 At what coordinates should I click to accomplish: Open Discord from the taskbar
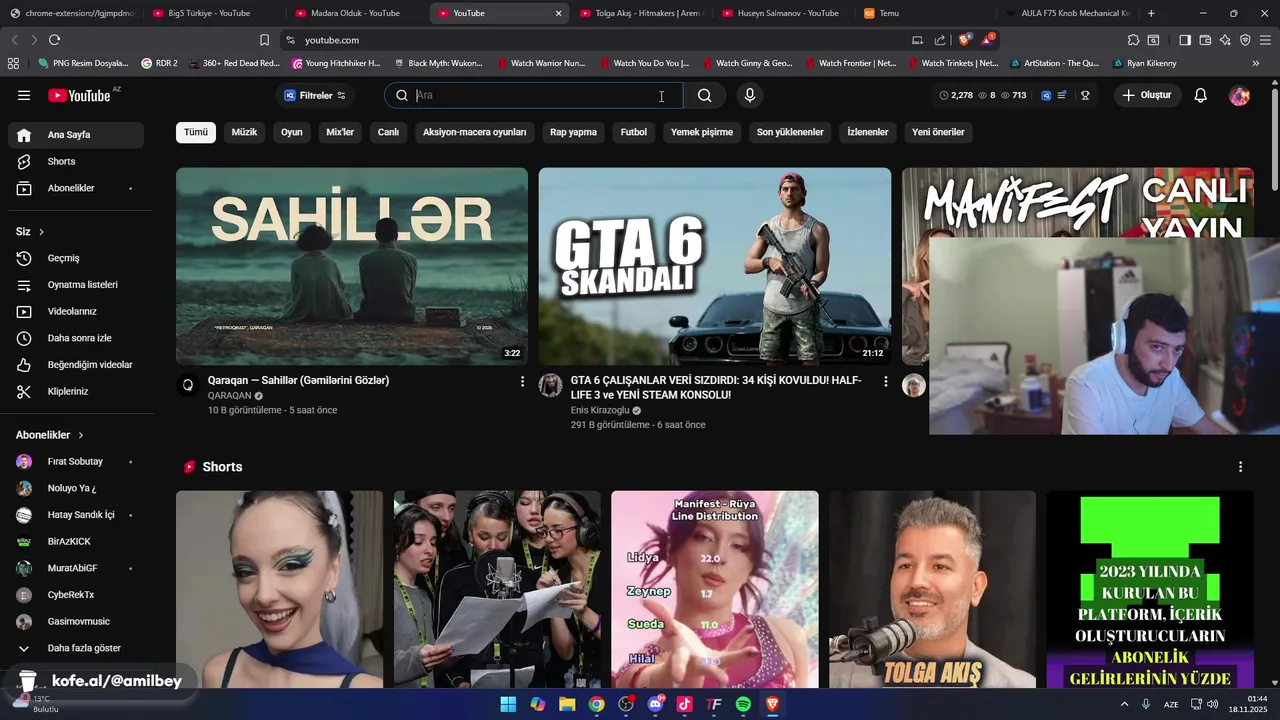656,704
